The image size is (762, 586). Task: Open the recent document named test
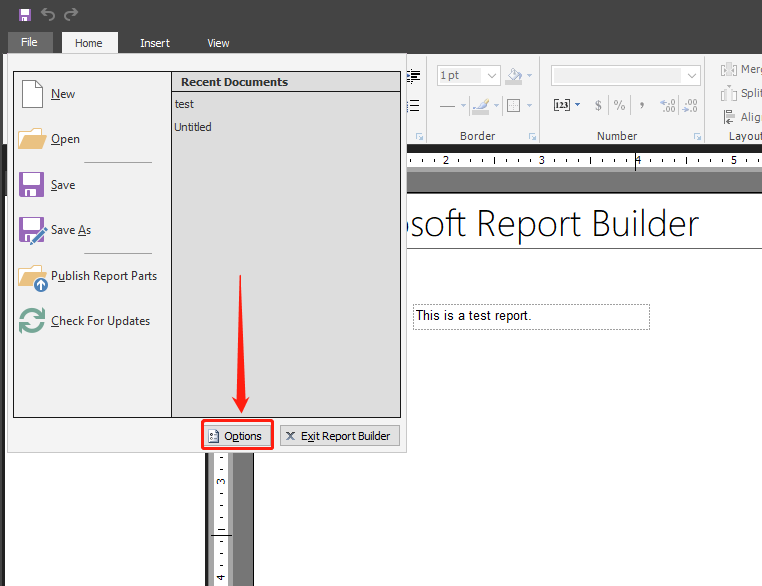click(184, 104)
